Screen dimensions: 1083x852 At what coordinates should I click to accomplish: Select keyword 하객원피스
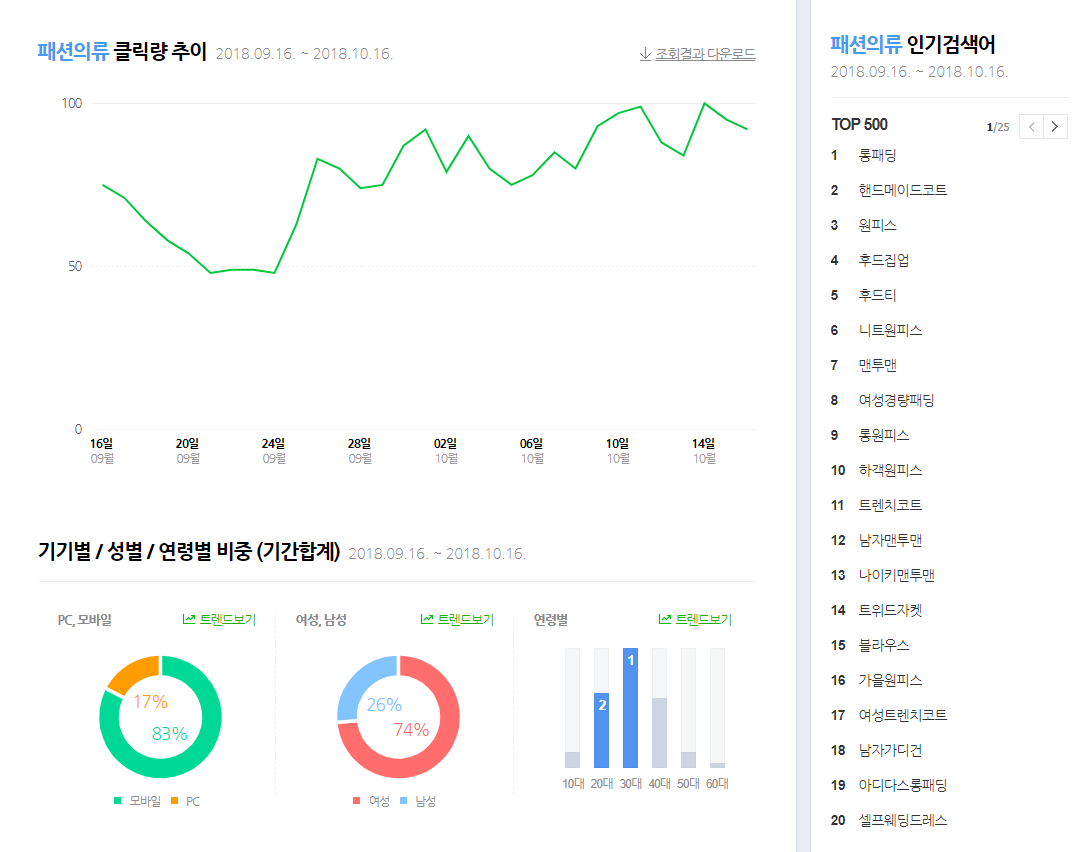click(x=890, y=470)
